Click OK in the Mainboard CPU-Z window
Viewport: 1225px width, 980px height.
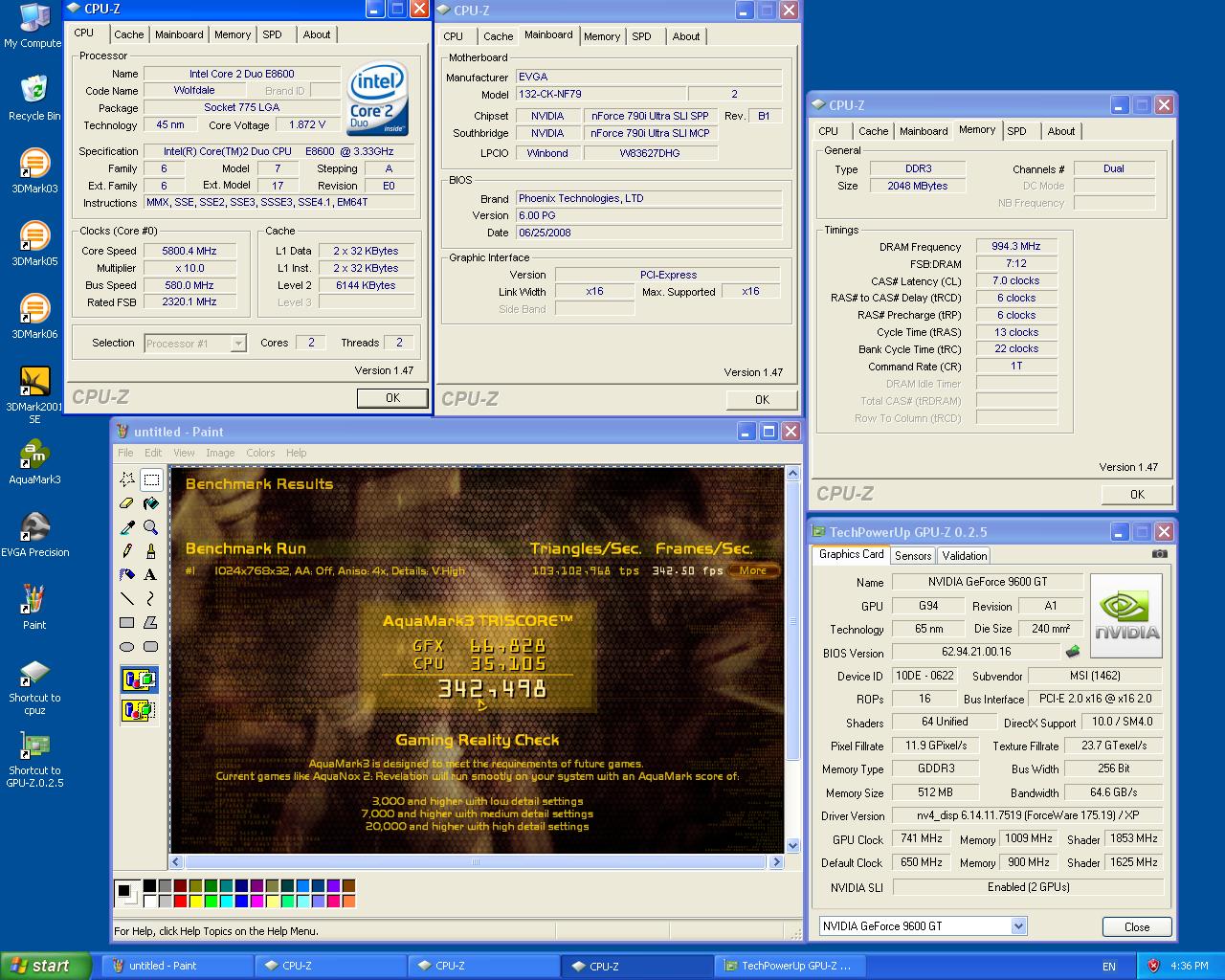click(x=762, y=399)
